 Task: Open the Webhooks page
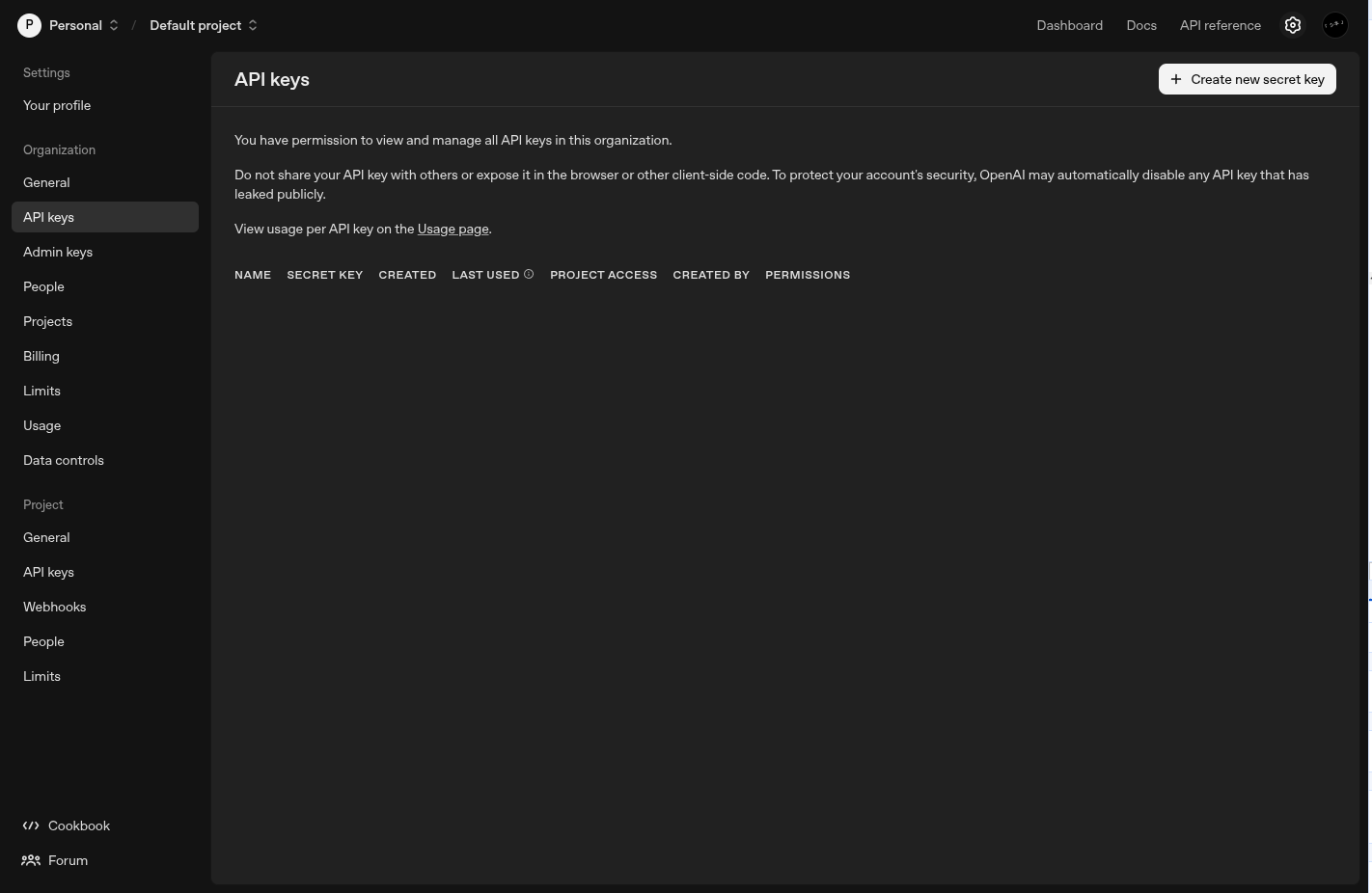[x=105, y=607]
